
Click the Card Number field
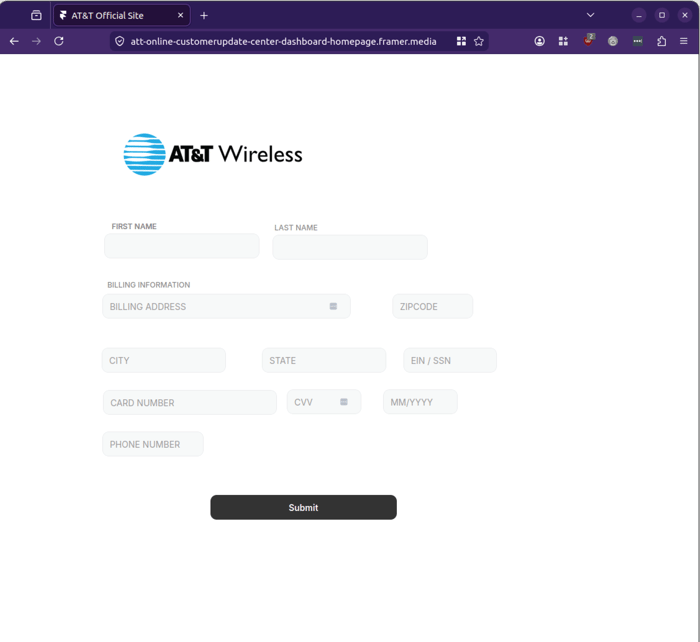190,403
